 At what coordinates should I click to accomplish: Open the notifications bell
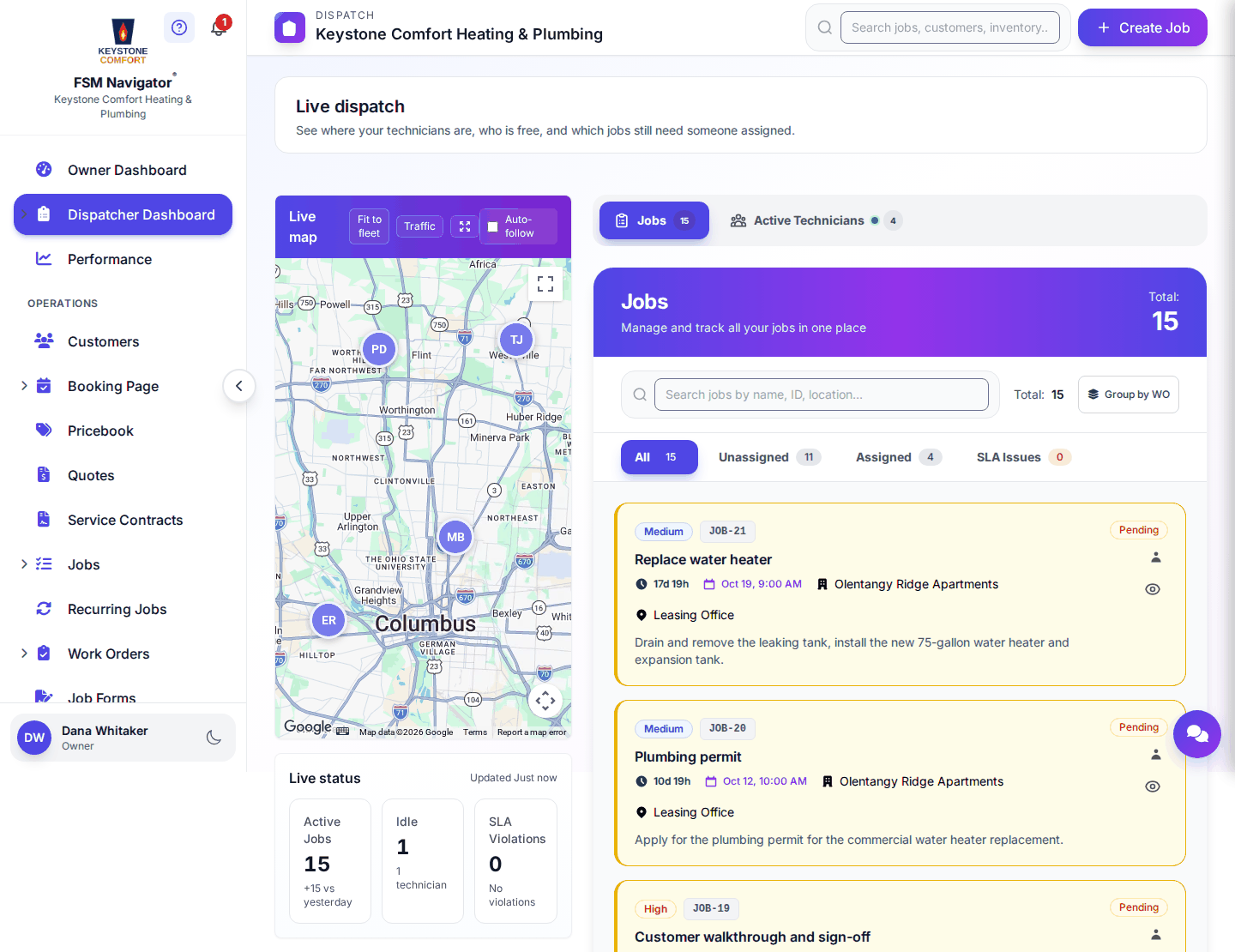[x=220, y=27]
